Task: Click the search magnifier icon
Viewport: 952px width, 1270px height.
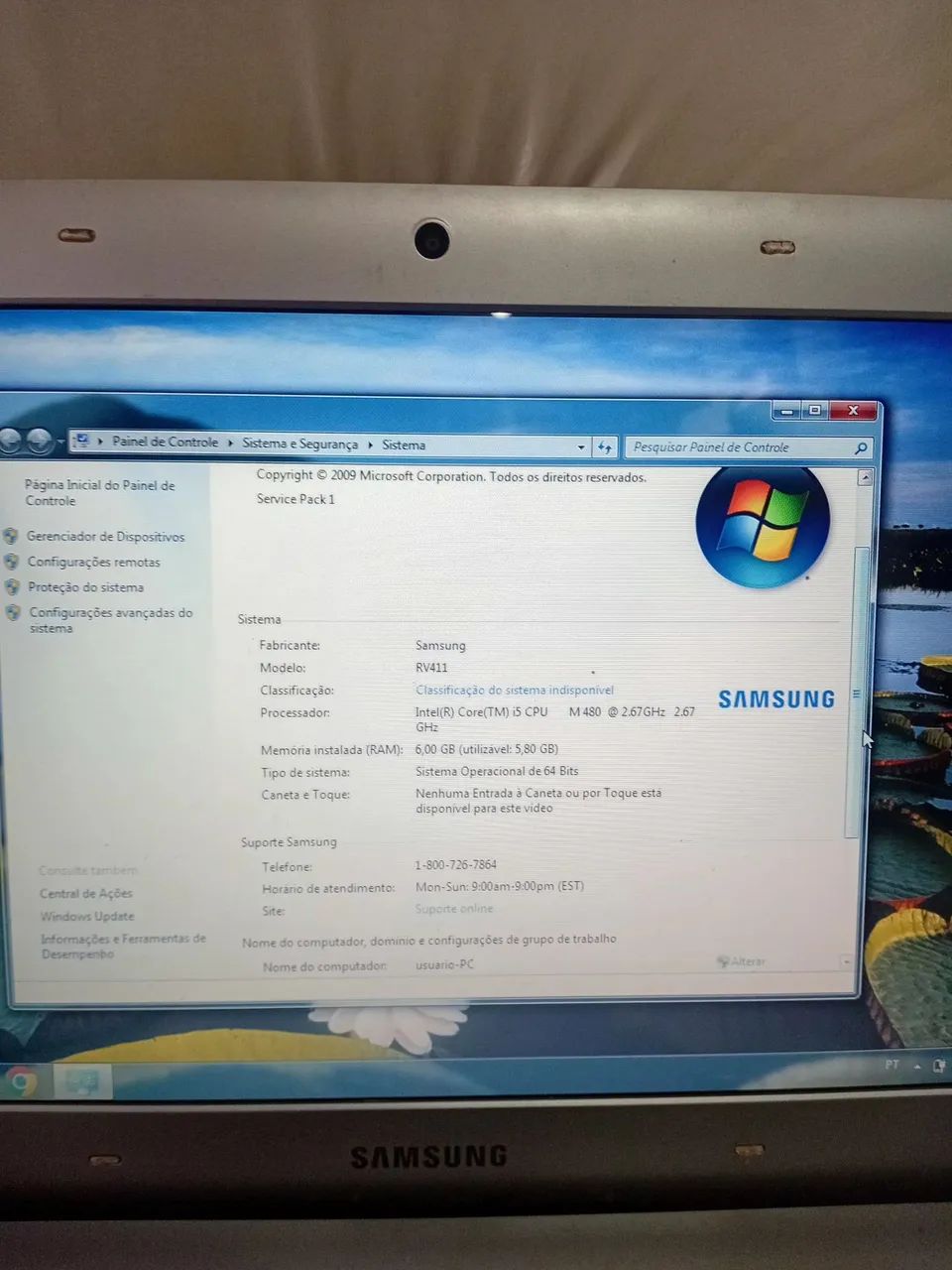Action: (861, 448)
